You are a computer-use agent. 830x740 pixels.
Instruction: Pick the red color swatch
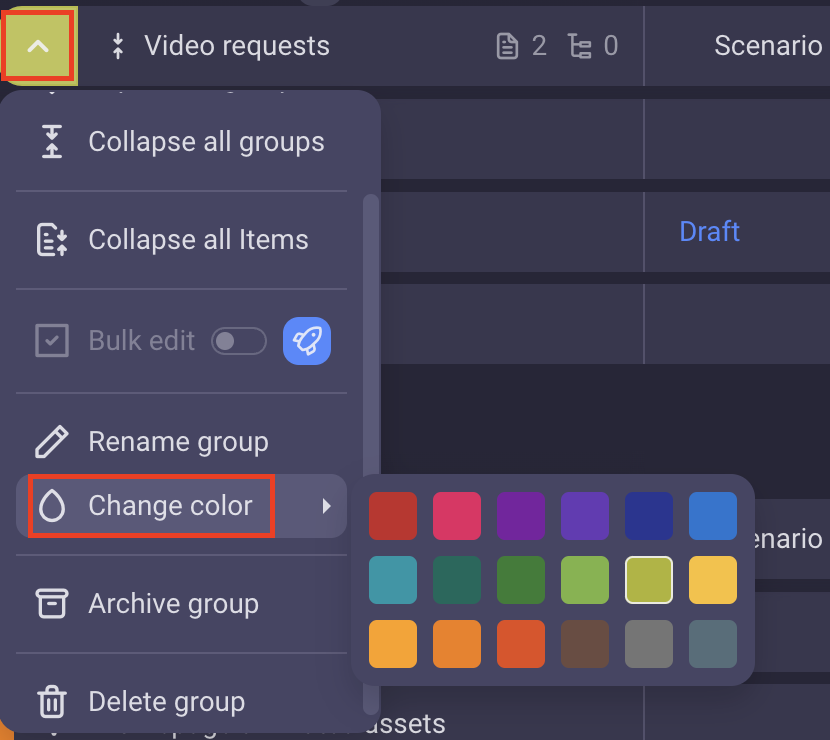click(x=393, y=516)
